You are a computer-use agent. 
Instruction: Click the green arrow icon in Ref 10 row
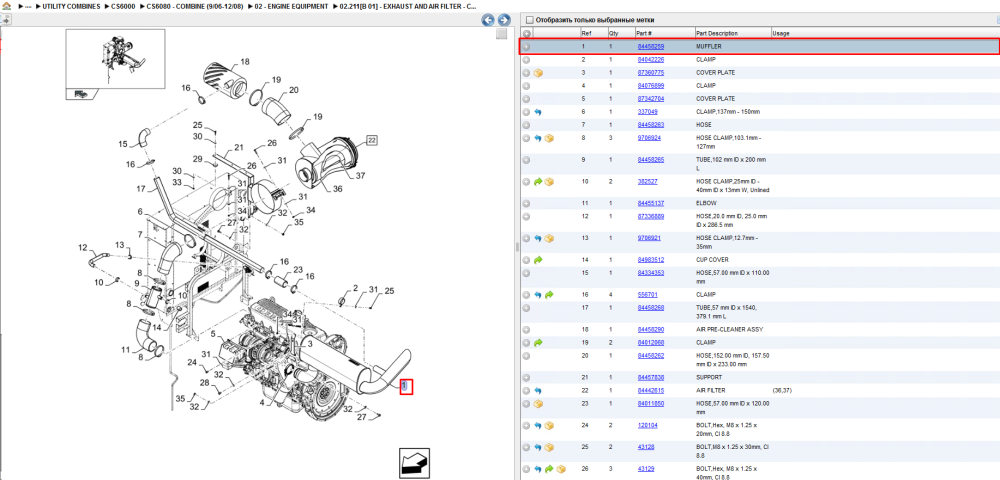[538, 182]
